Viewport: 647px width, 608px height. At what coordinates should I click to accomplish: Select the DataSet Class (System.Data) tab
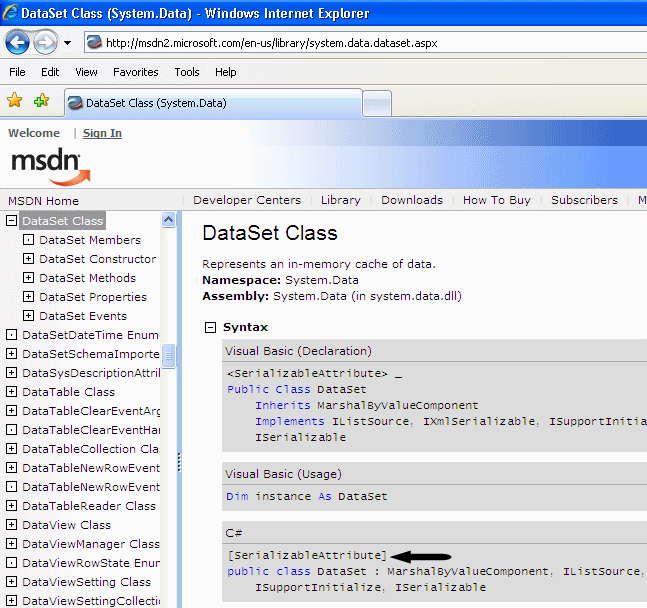click(x=213, y=103)
